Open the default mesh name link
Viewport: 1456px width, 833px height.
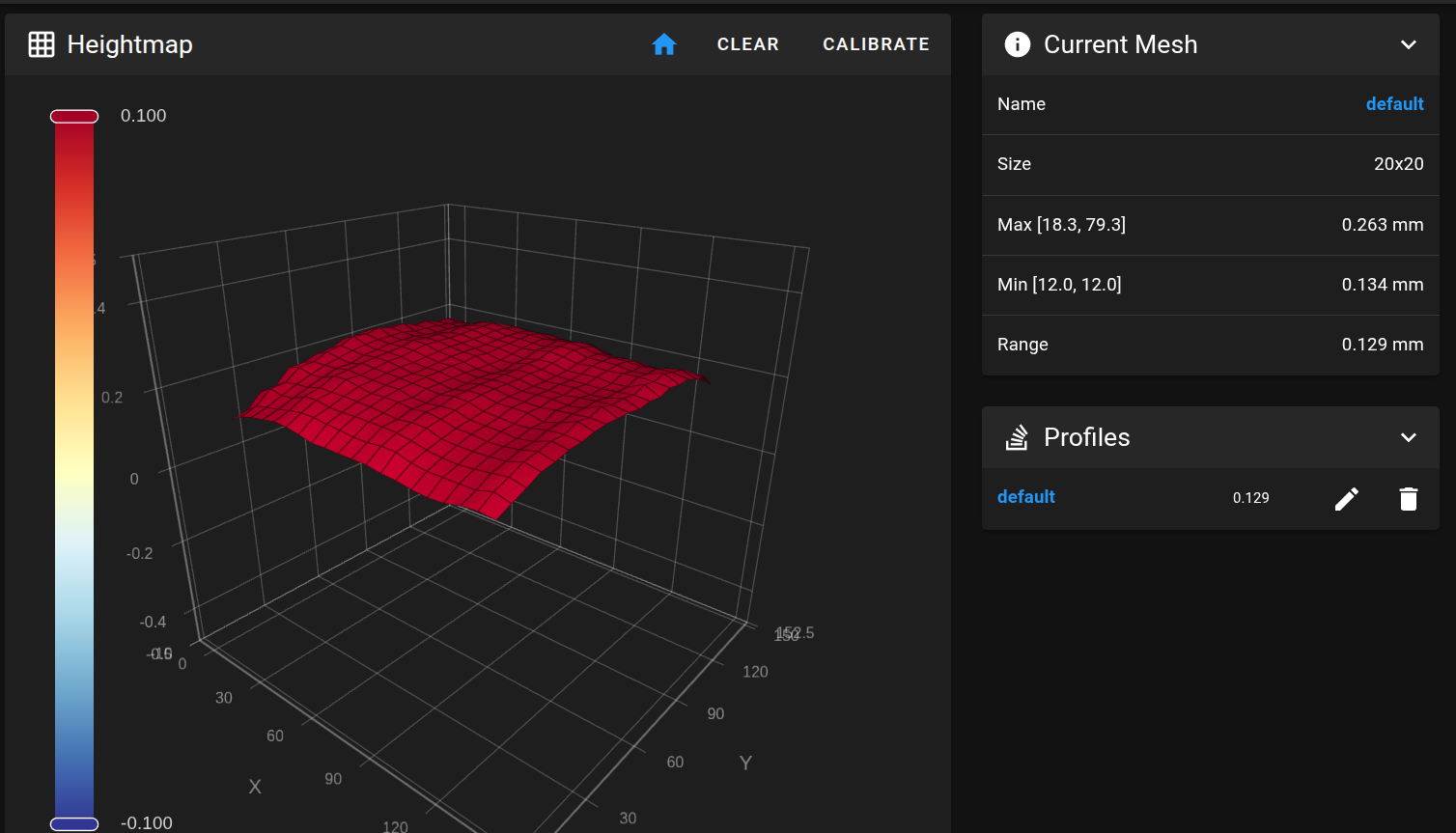coord(1394,104)
